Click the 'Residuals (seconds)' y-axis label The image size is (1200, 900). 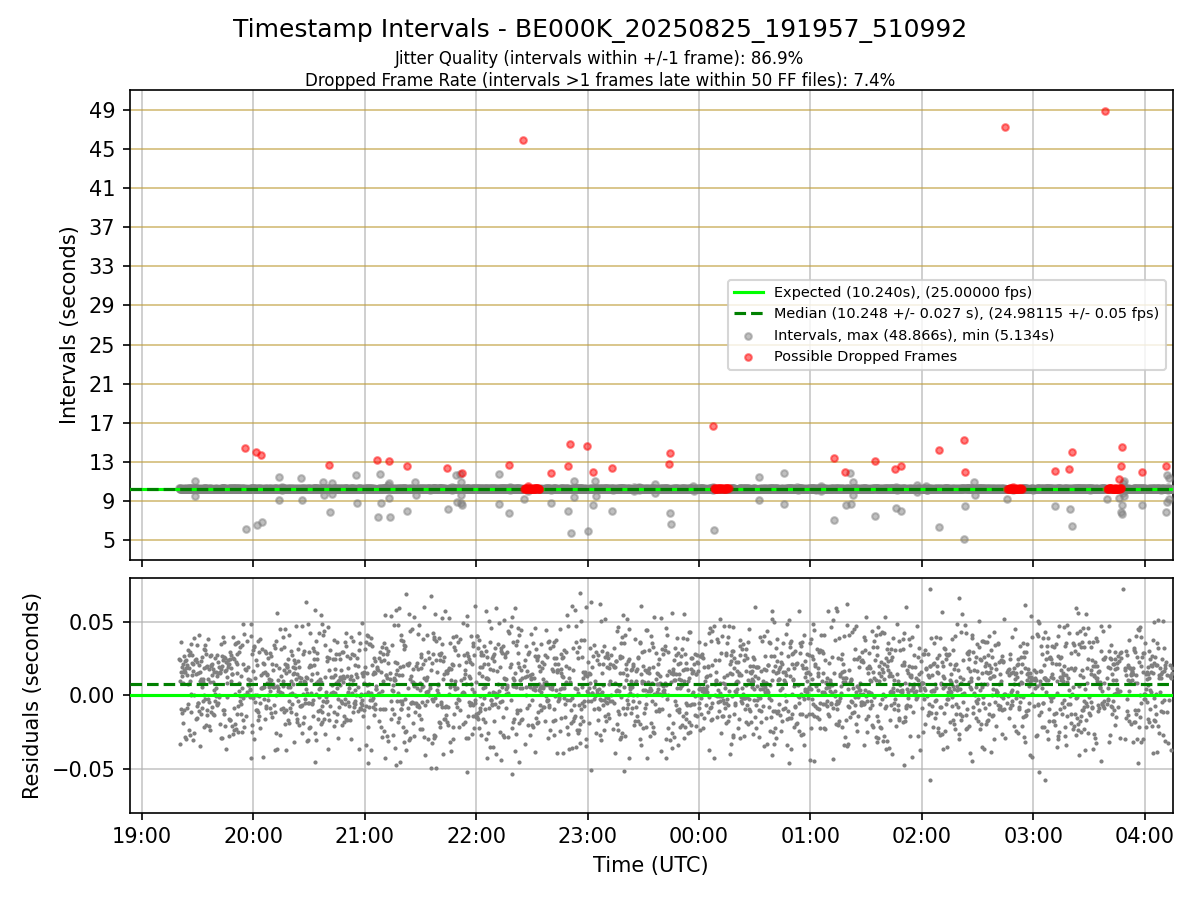(x=31, y=696)
